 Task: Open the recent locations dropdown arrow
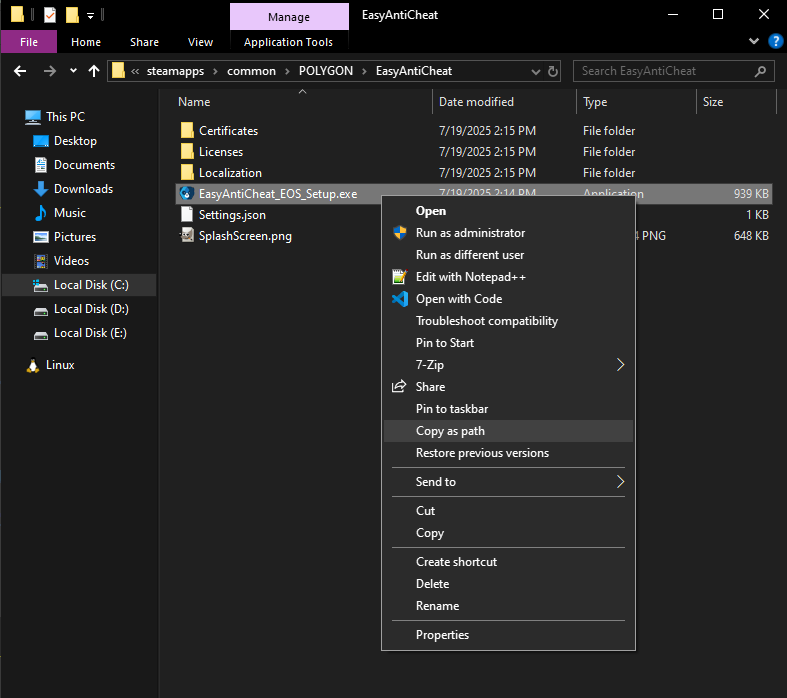point(73,71)
